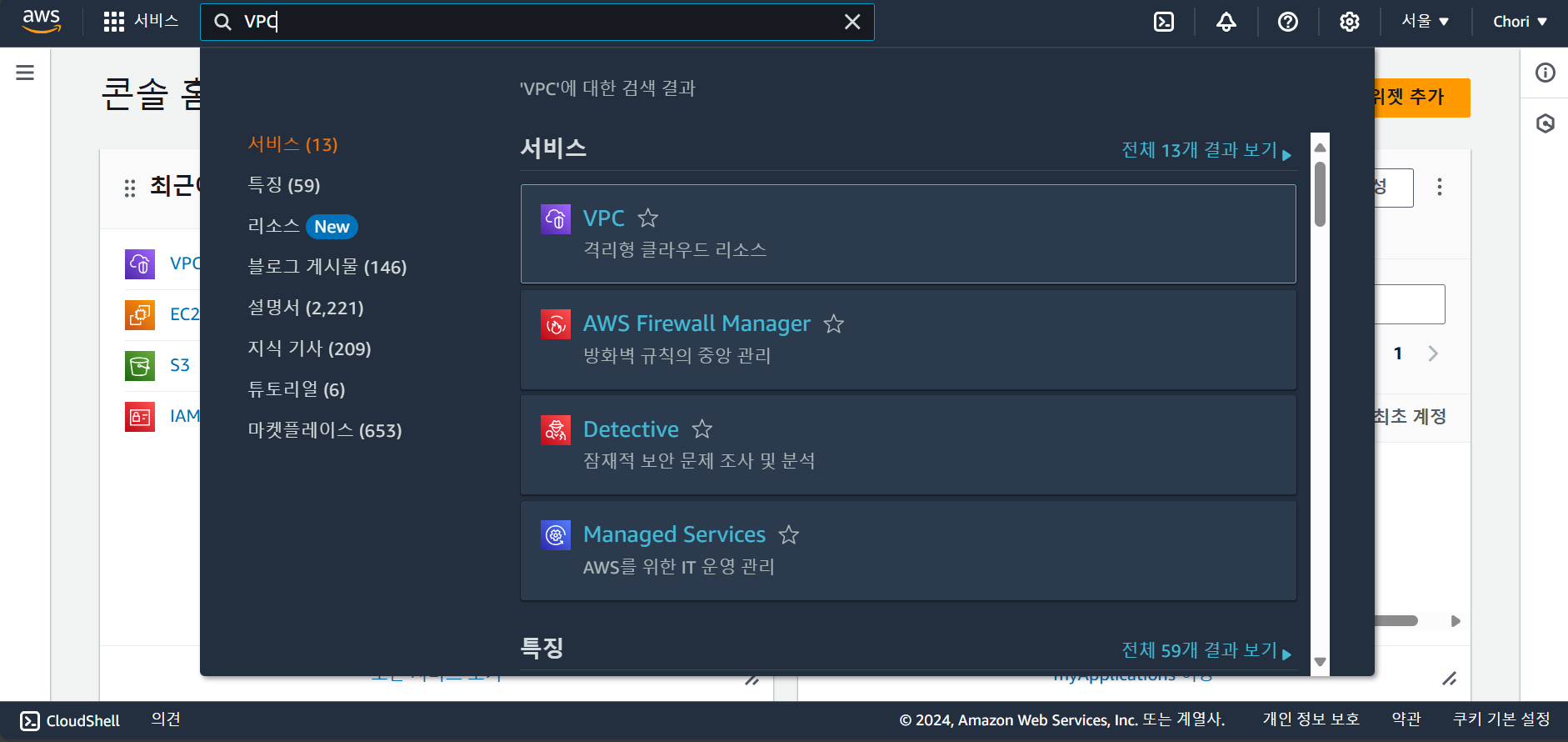Click the IAM icon in recent list
This screenshot has width=1568, height=742.
[x=140, y=417]
